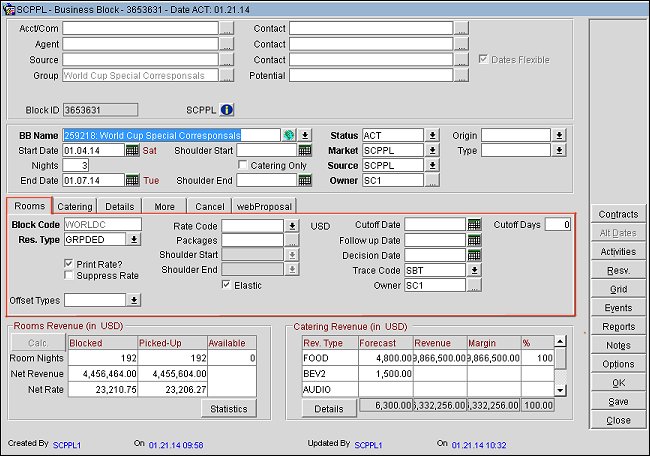Expand the Status dropdown
The height and width of the screenshot is (456, 650).
pos(433,135)
